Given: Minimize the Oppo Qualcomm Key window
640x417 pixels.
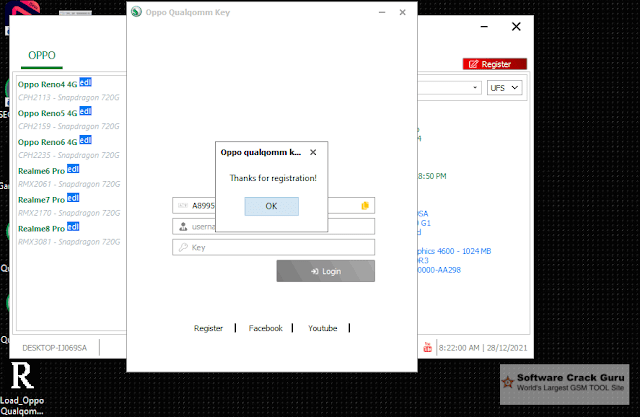Looking at the screenshot, I should pos(382,12).
